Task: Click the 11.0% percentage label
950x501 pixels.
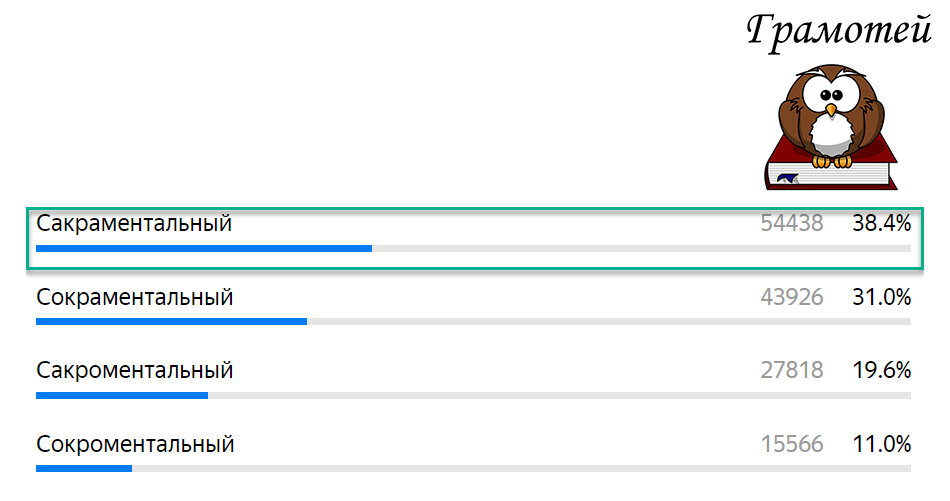Action: [882, 445]
